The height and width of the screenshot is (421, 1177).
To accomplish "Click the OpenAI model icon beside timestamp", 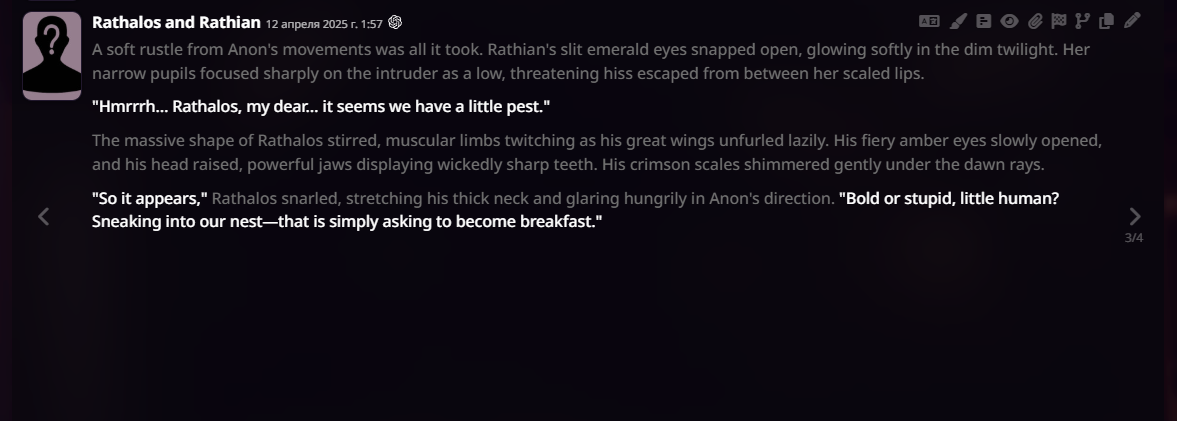I will [395, 23].
